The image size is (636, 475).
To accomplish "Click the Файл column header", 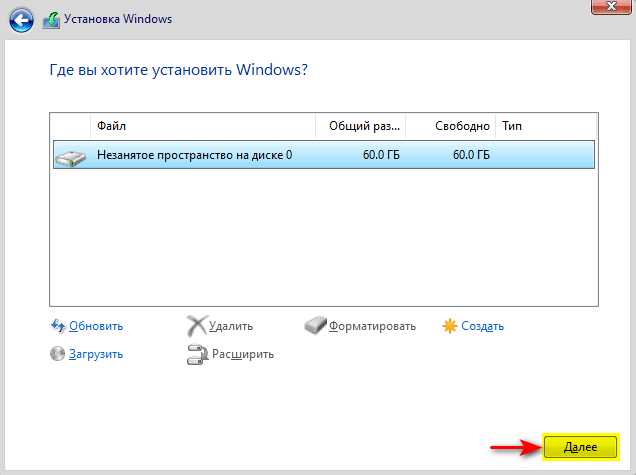I will point(203,126).
